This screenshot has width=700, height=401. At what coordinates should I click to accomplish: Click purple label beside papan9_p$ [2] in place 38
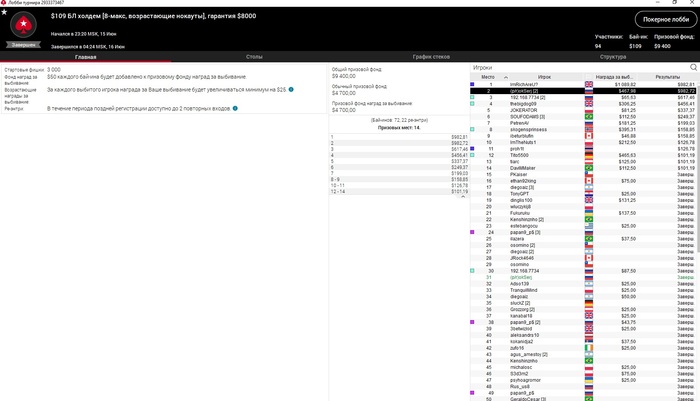tap(472, 322)
